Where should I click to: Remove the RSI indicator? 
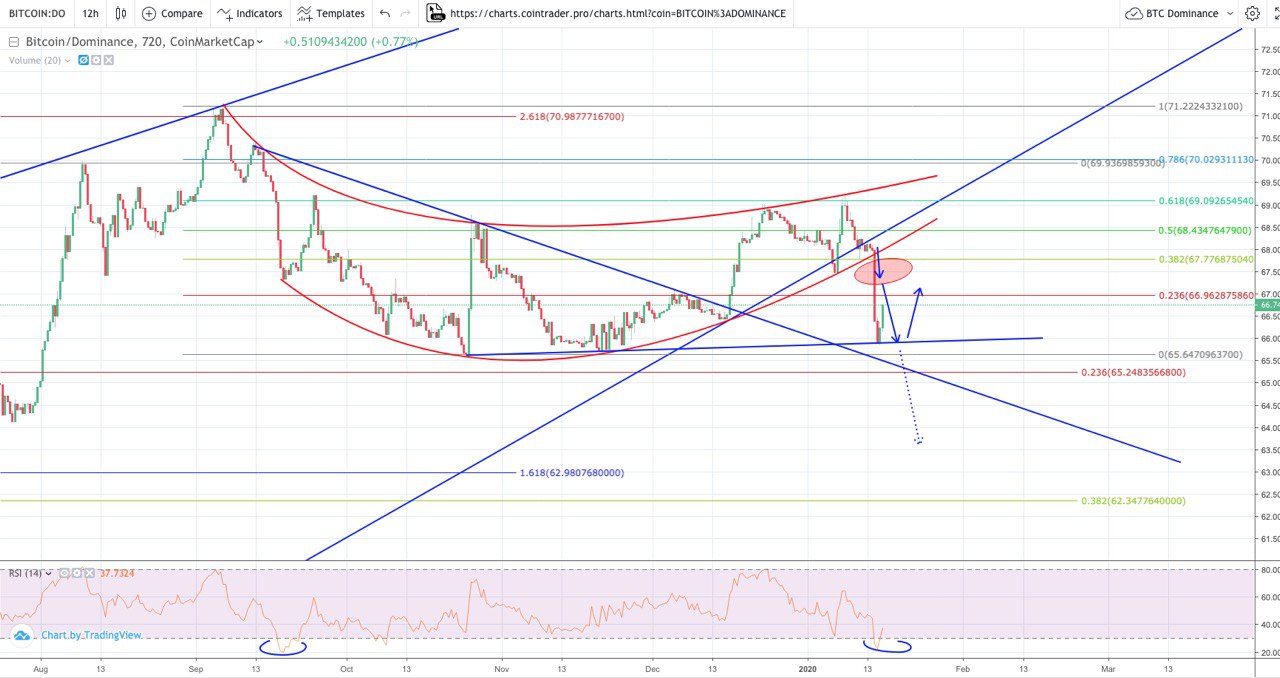[x=89, y=573]
